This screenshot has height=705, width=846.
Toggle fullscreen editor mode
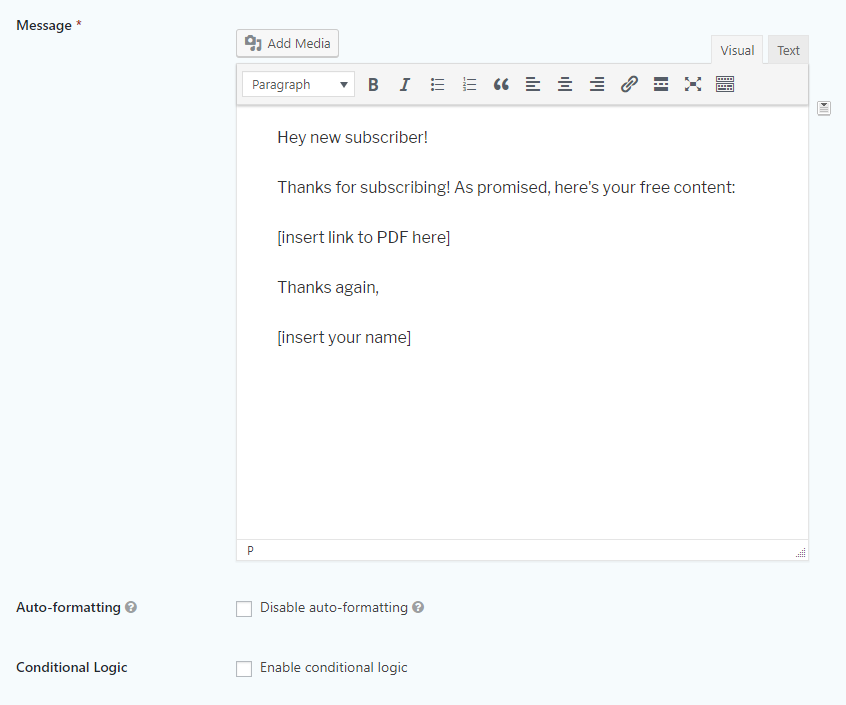point(693,85)
